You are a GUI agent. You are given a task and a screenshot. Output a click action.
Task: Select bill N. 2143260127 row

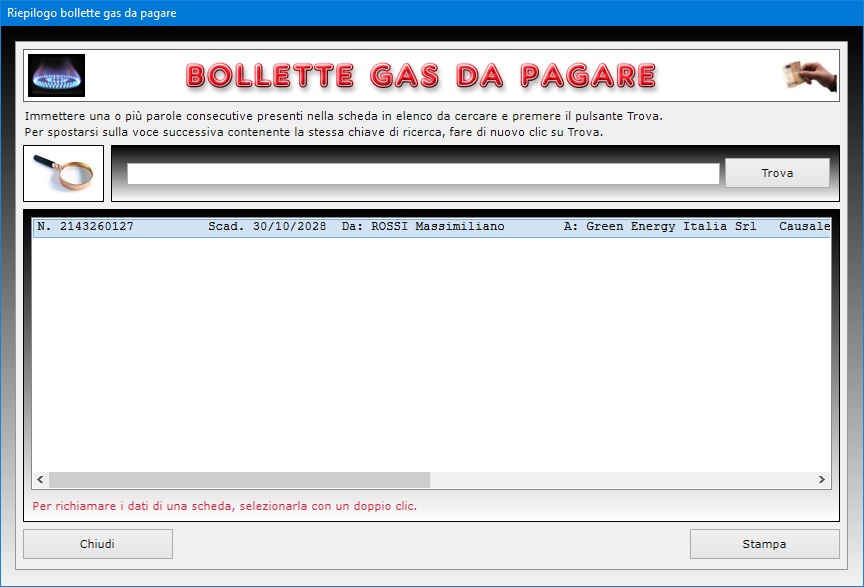431,227
